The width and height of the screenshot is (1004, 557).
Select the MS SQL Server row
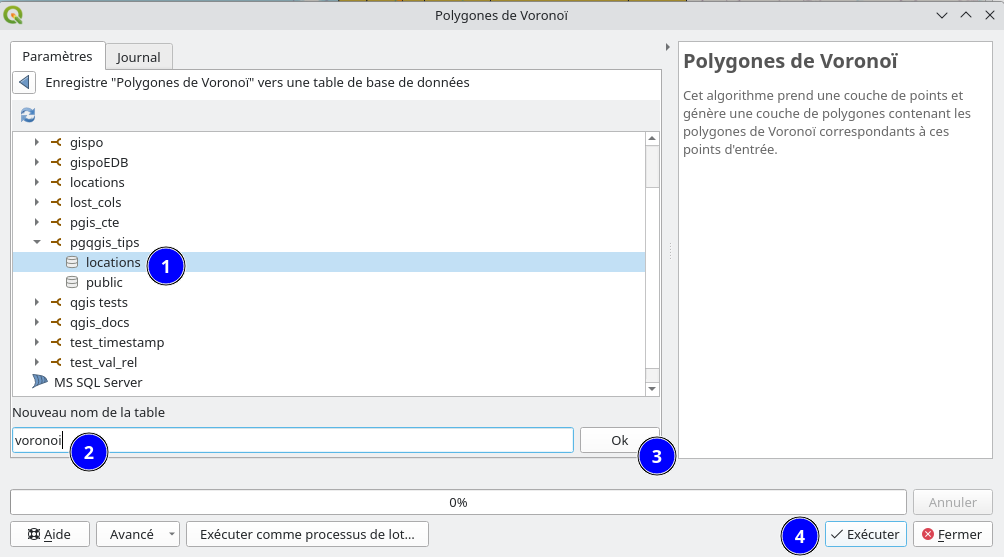click(x=328, y=382)
